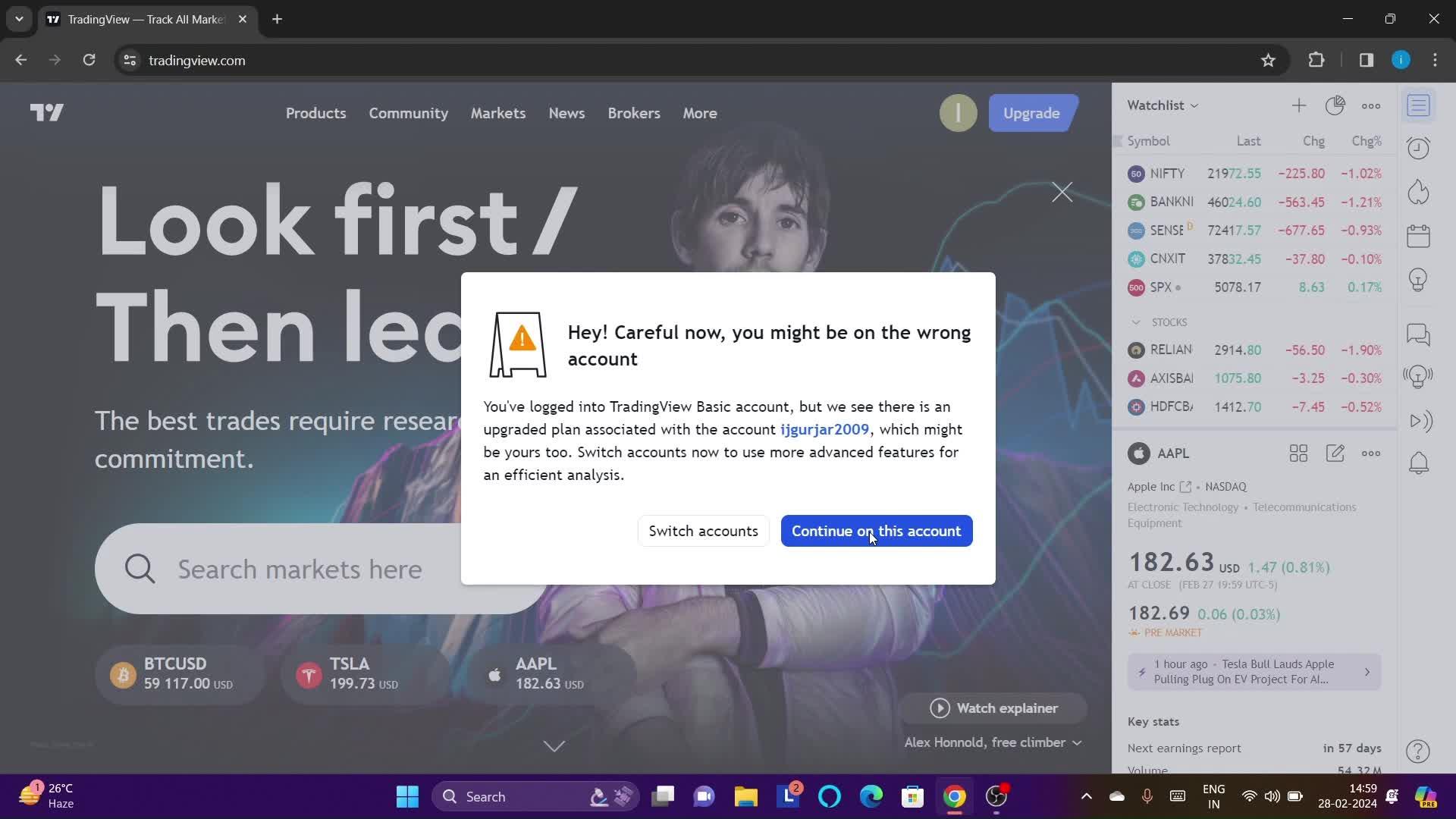Open the Hotlists flame icon
This screenshot has height=819, width=1456.
point(1418,192)
